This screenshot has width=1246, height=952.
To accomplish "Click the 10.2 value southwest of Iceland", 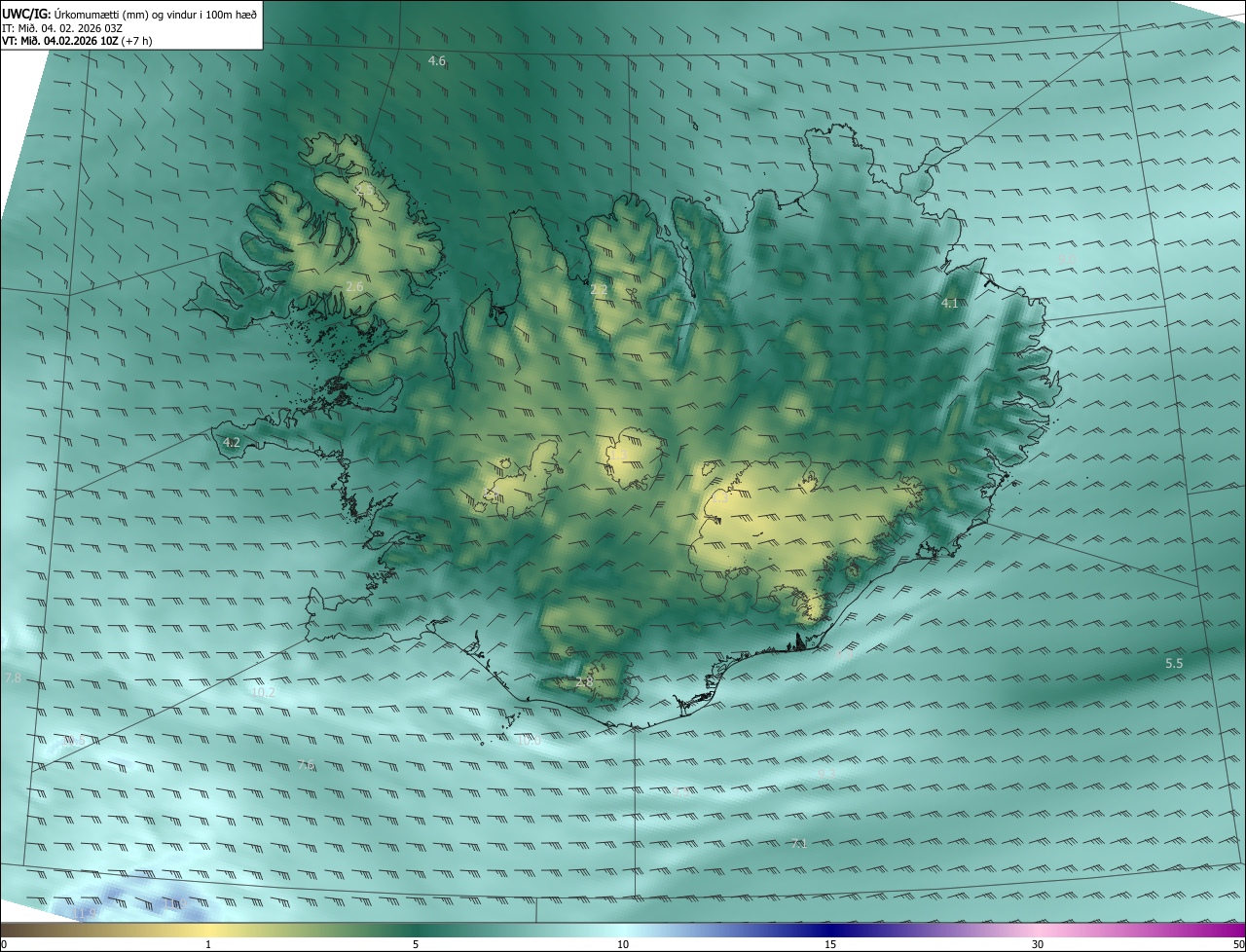I will click(x=263, y=692).
